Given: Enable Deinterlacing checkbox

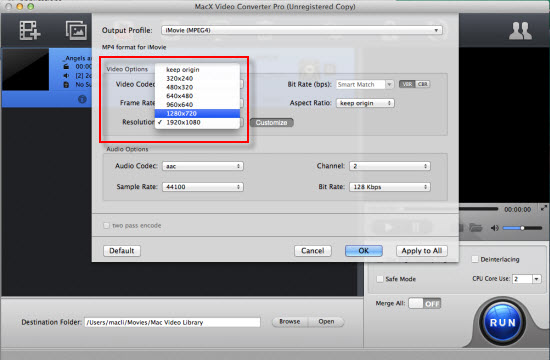Looking at the screenshot, I should pos(475,259).
